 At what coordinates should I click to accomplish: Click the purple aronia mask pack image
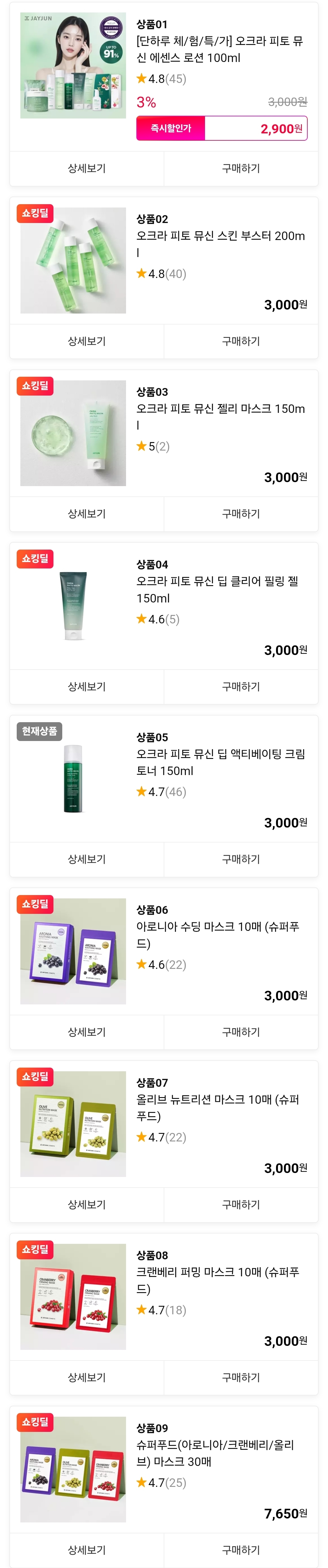(73, 951)
